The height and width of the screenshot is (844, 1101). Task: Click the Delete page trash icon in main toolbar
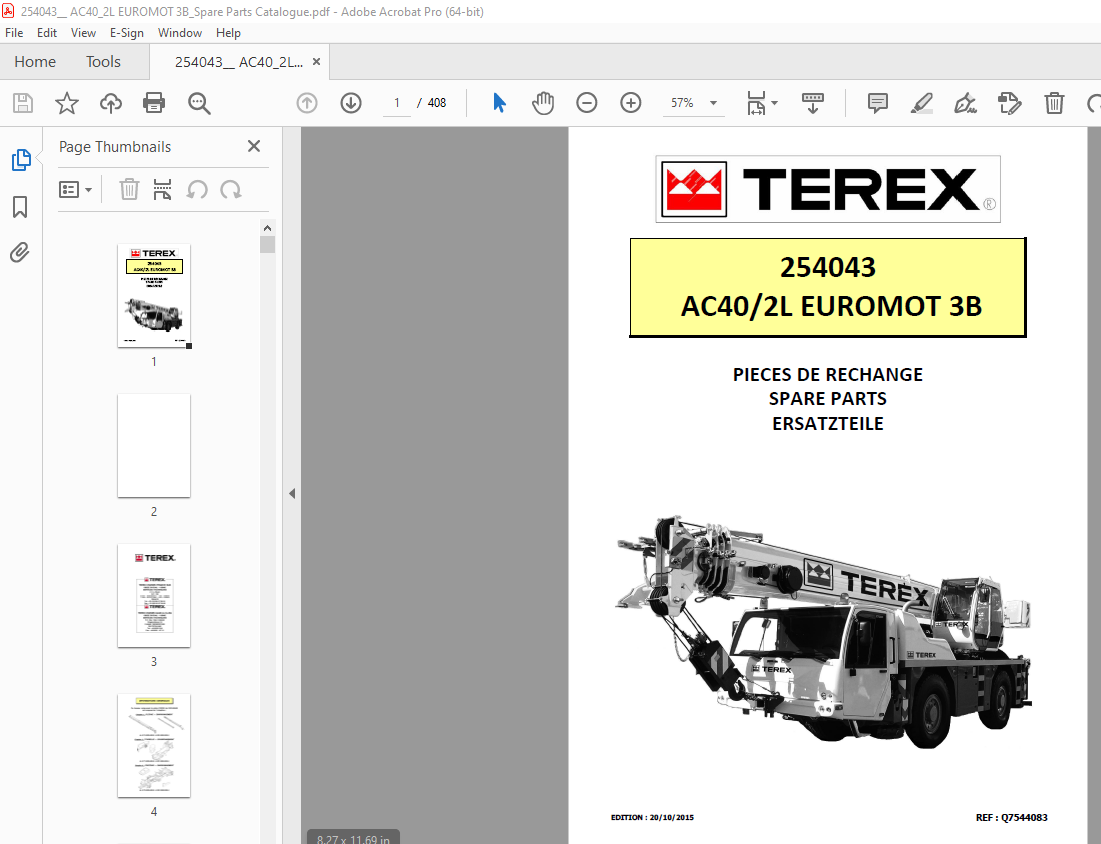tap(1054, 103)
